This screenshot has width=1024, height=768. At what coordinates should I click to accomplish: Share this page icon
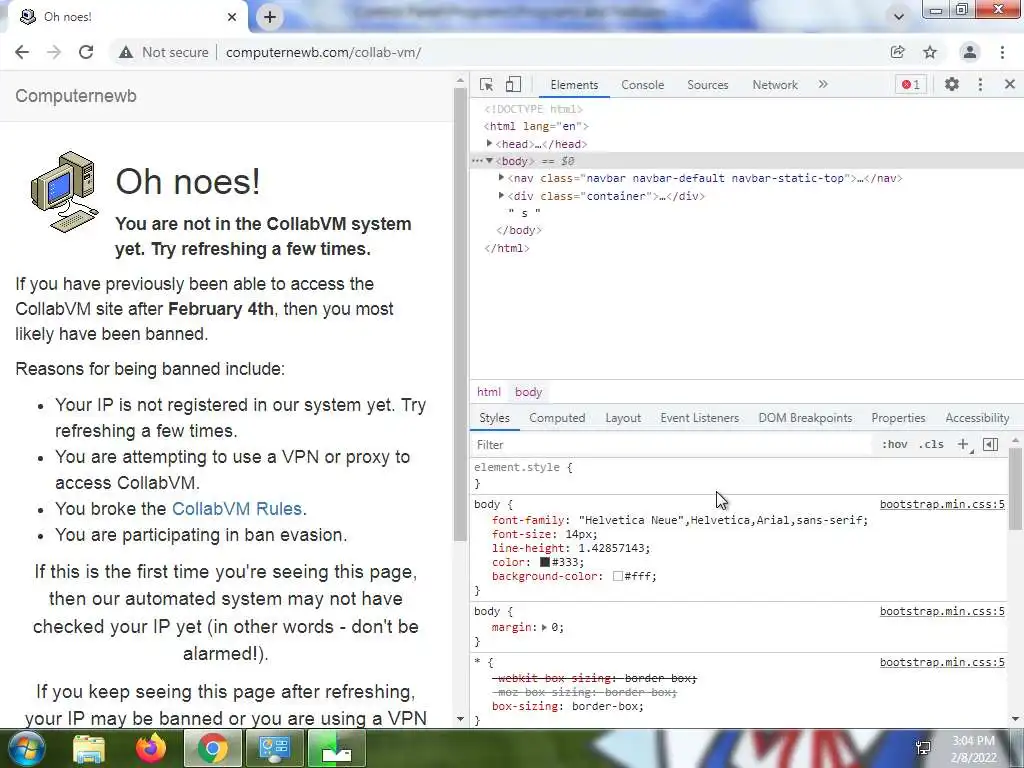898,52
